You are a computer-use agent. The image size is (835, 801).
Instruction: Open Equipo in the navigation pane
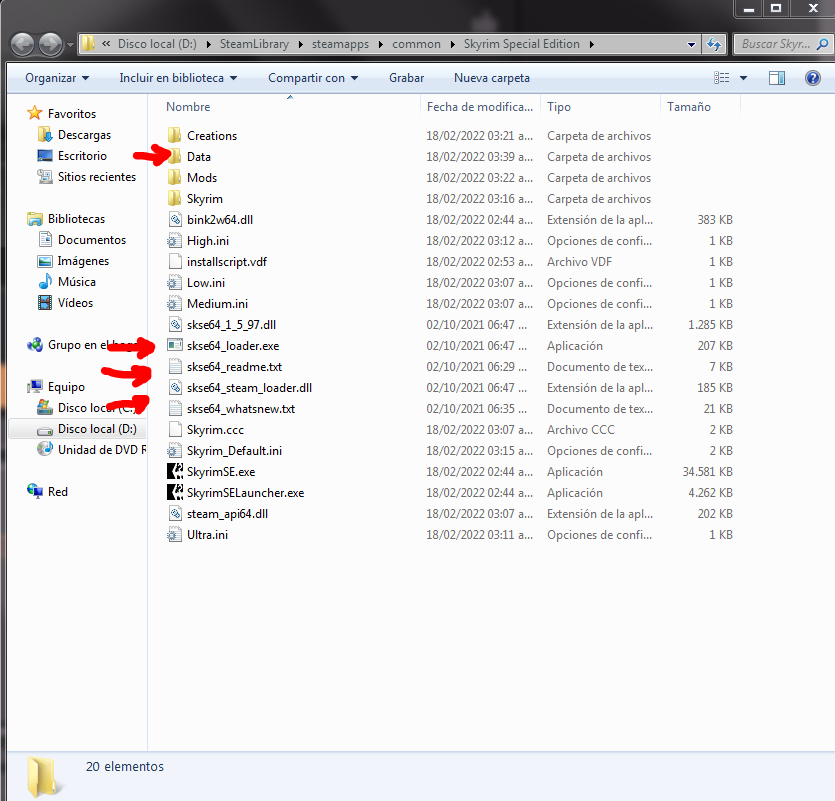tap(66, 386)
